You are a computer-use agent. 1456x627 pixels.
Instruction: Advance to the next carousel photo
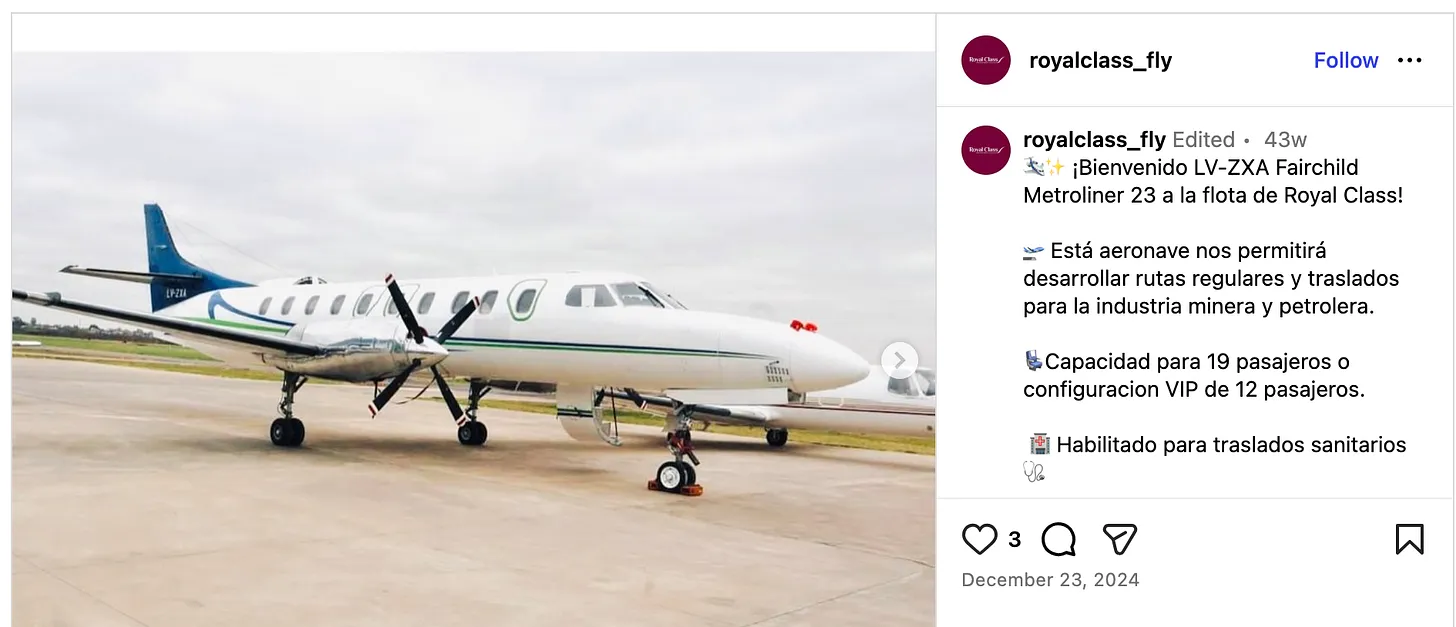point(899,360)
